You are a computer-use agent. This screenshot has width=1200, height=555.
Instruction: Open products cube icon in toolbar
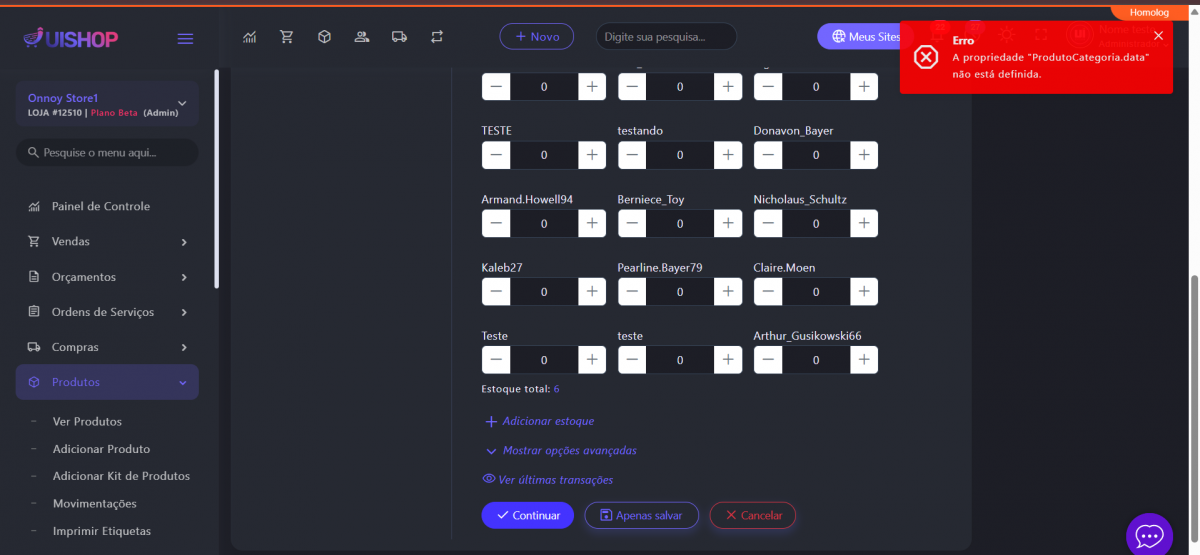tap(324, 37)
